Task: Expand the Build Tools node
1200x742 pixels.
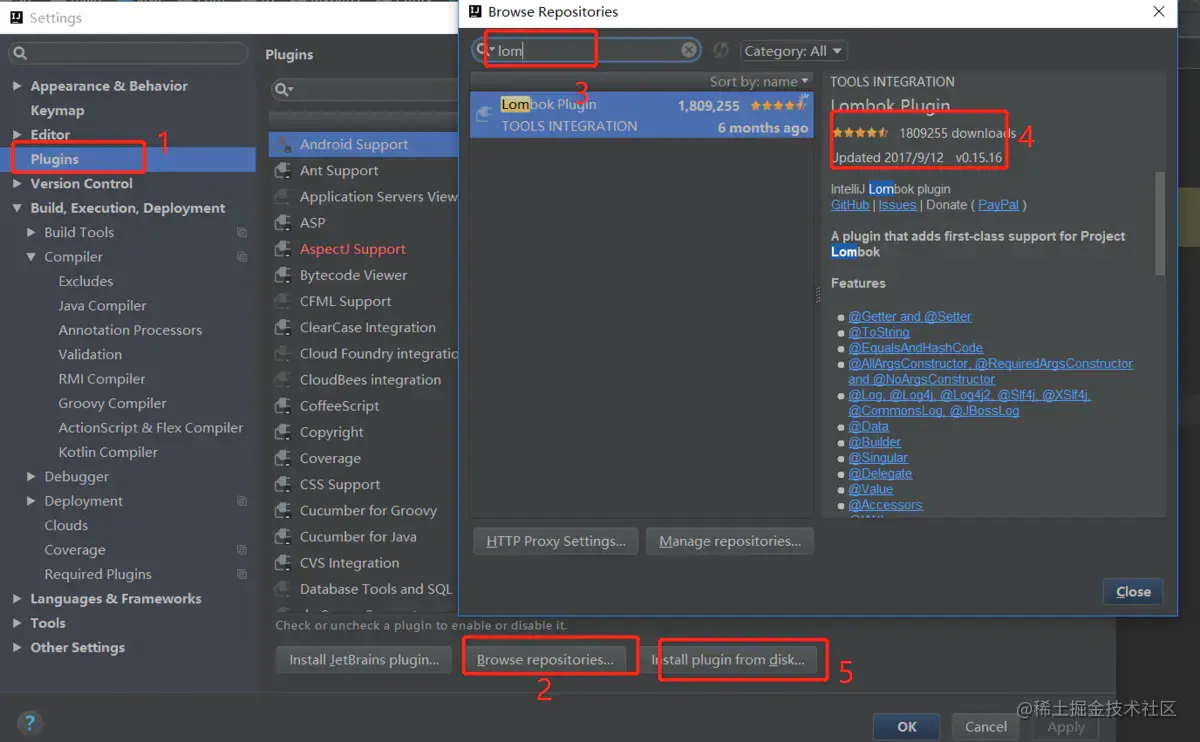Action: [31, 232]
